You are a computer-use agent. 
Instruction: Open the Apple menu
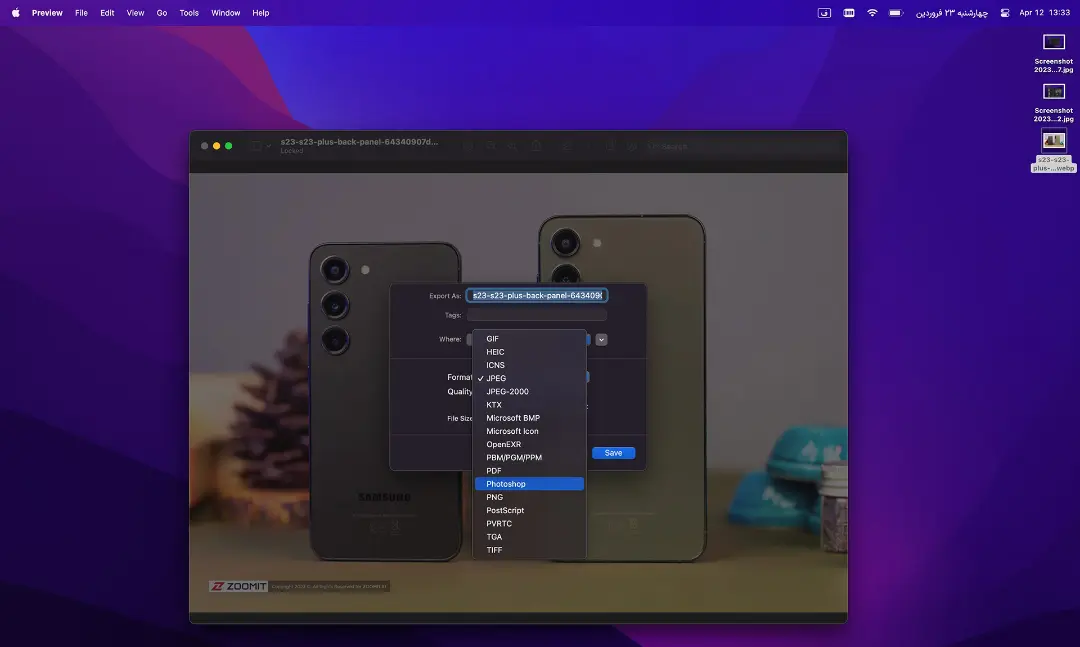[15, 12]
